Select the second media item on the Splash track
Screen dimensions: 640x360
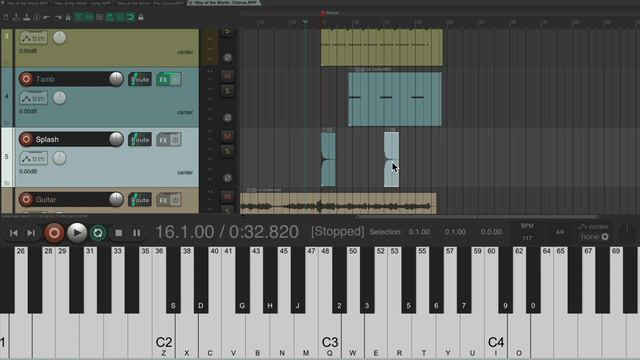[391, 159]
